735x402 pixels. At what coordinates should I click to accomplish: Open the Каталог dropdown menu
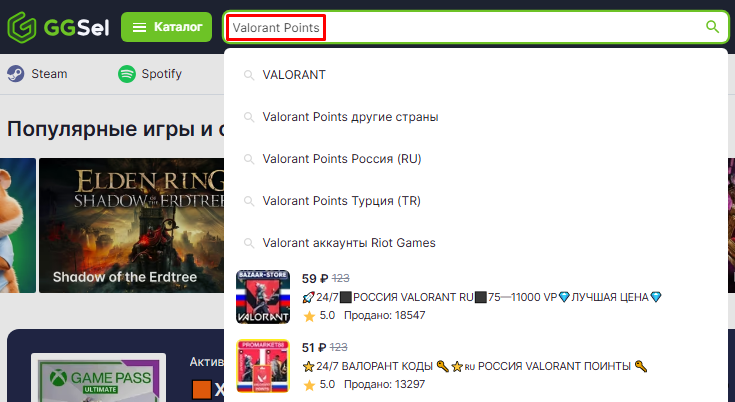[166, 27]
